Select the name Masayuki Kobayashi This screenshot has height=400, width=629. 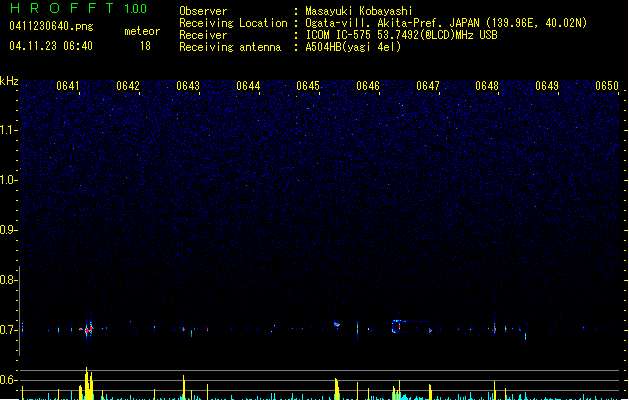[359, 11]
